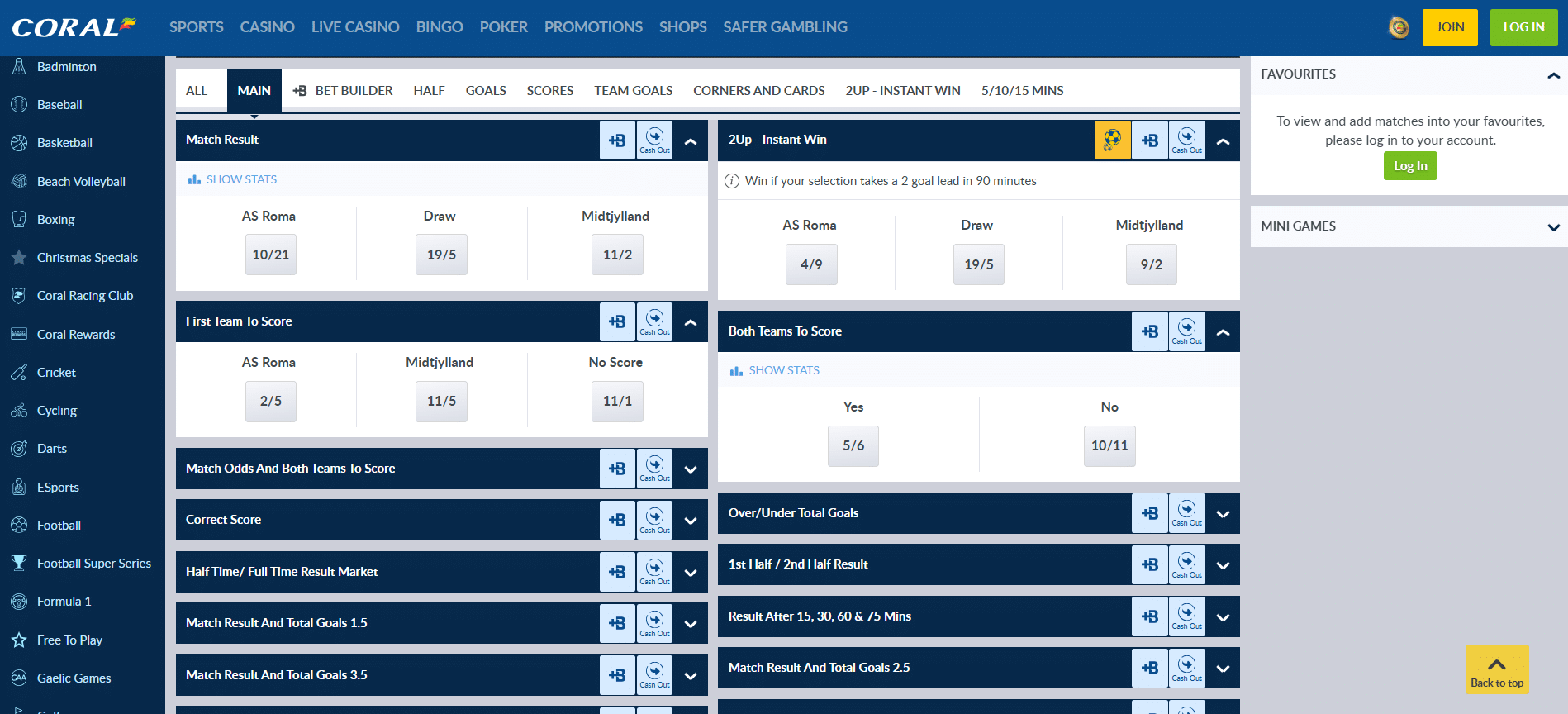Viewport: 1568px width, 714px height.
Task: Show stats for Both Teams To Score
Action: coord(775,371)
